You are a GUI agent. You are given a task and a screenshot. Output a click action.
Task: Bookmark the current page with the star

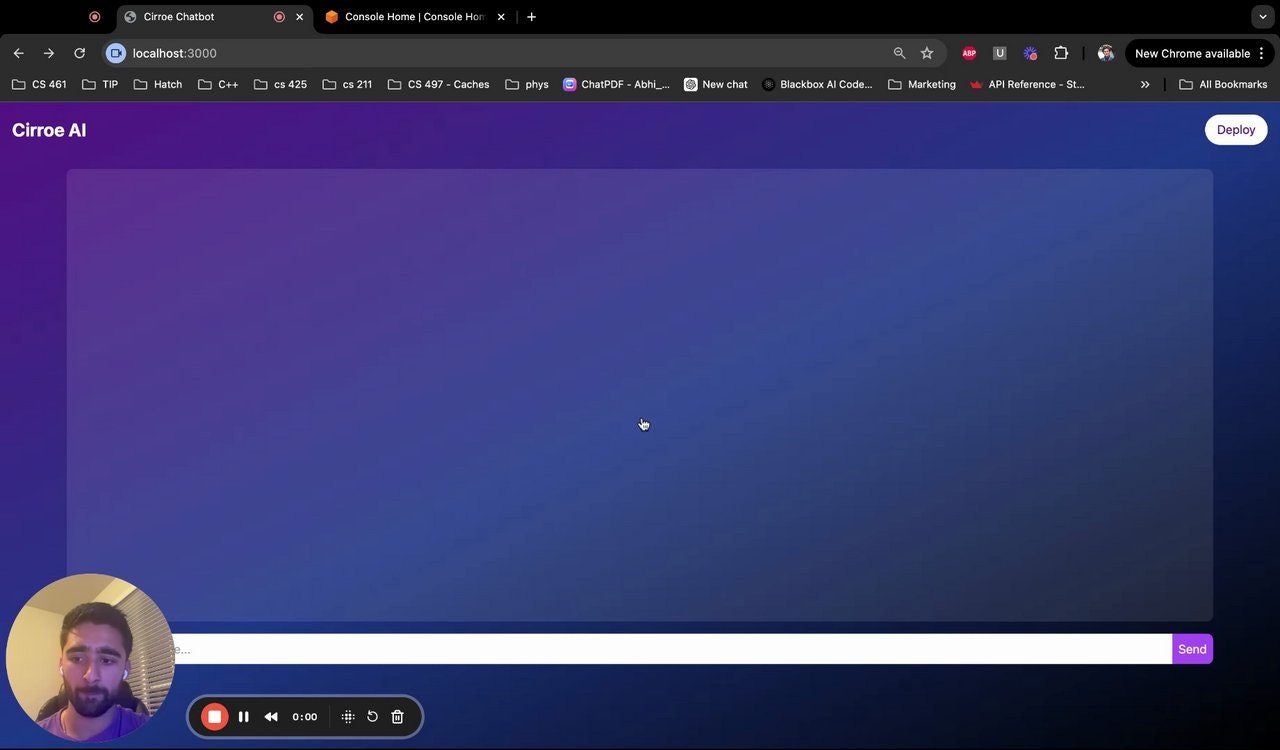click(x=926, y=53)
